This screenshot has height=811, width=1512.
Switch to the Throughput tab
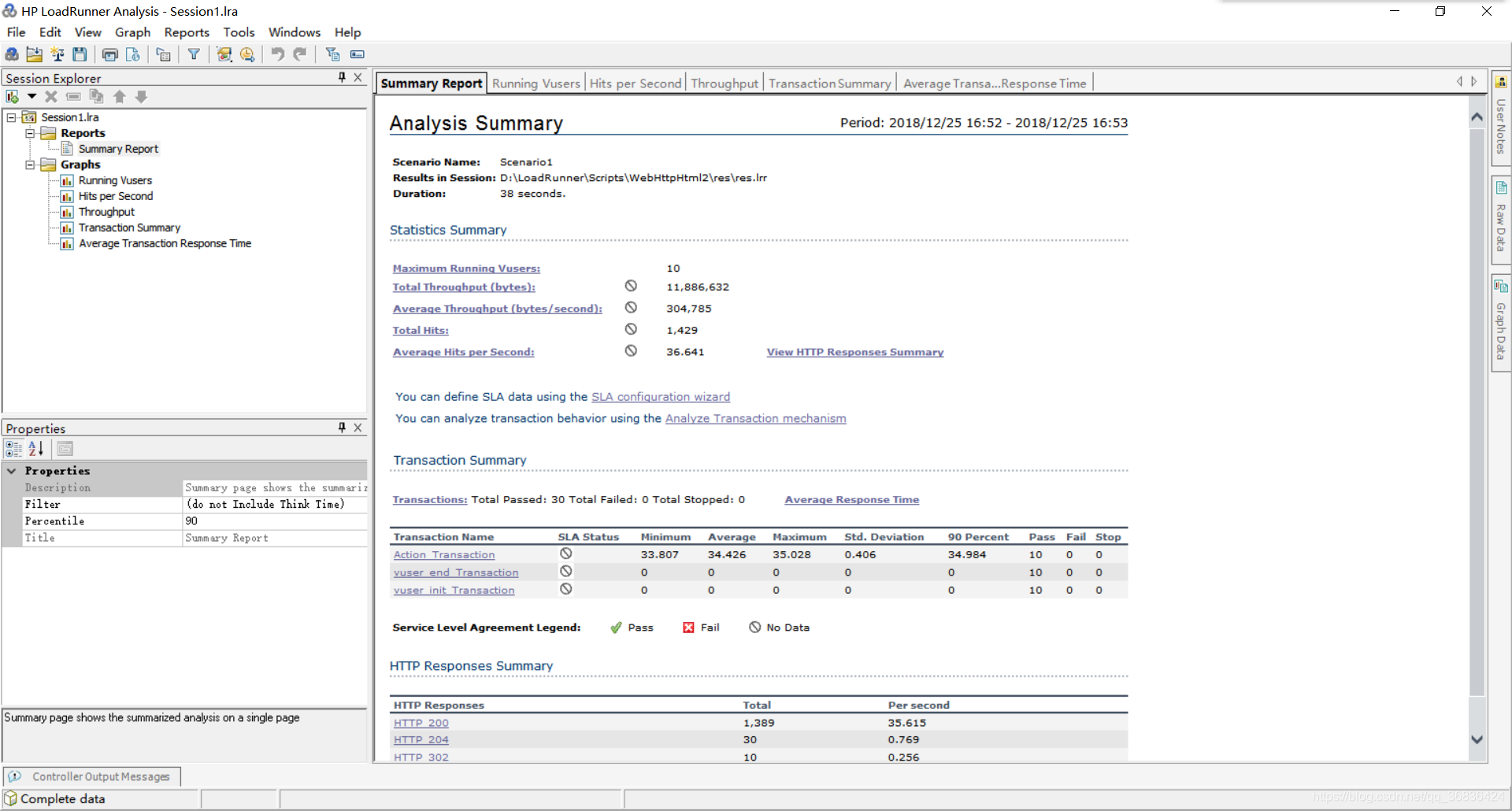tap(724, 83)
